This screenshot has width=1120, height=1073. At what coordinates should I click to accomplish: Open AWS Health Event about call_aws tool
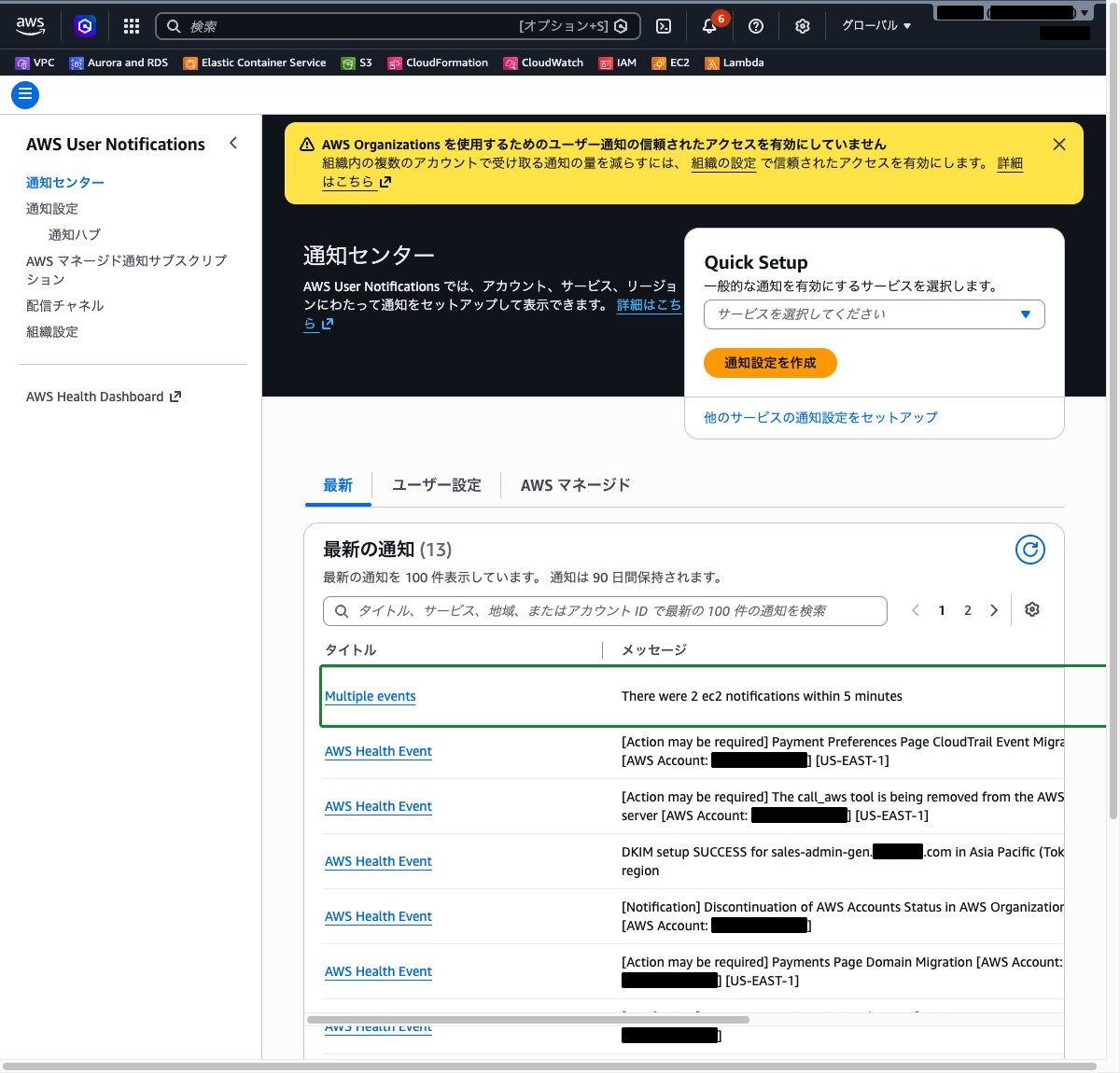[x=378, y=806]
